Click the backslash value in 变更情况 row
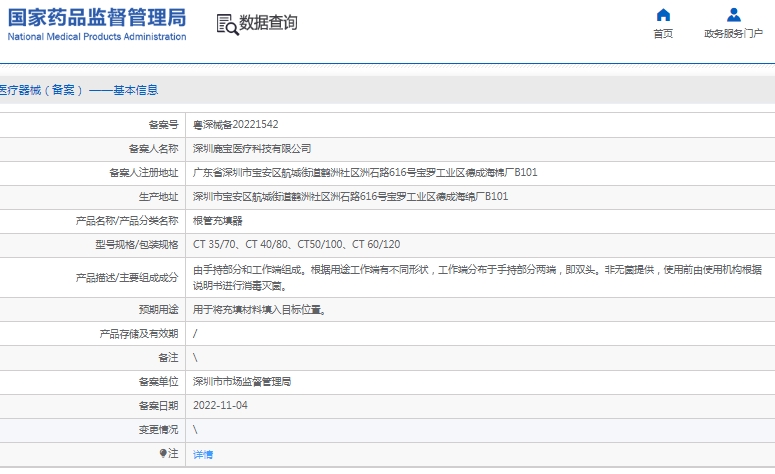Viewport: 775px width, 474px height. 195,430
